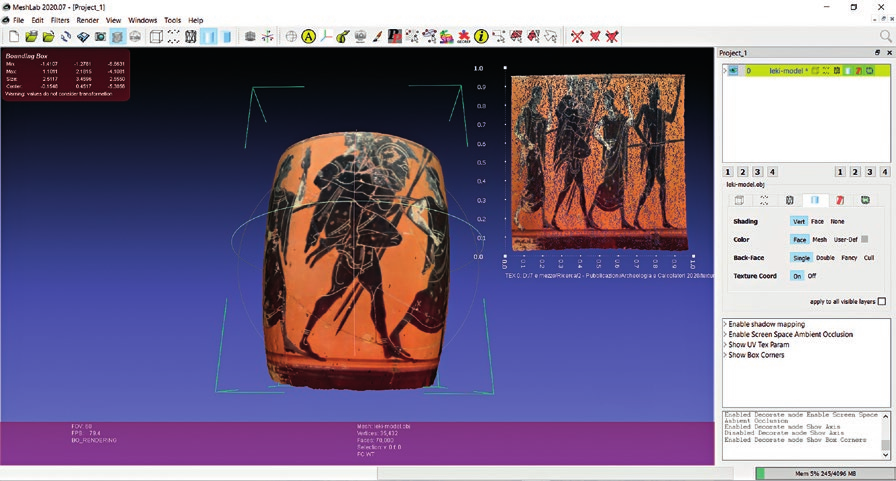Click the Import Mesh toolbar icon

click(x=49, y=37)
